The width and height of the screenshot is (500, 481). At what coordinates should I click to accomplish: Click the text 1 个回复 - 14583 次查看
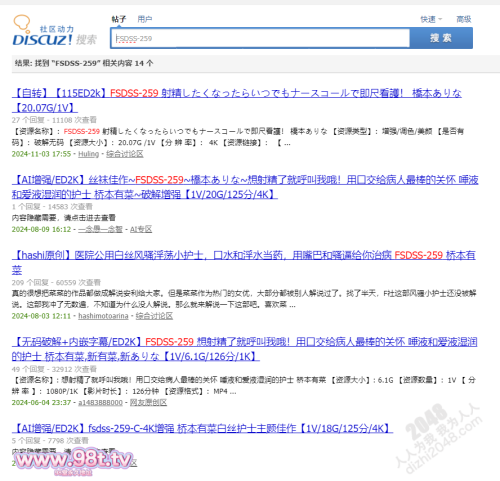click(x=52, y=207)
